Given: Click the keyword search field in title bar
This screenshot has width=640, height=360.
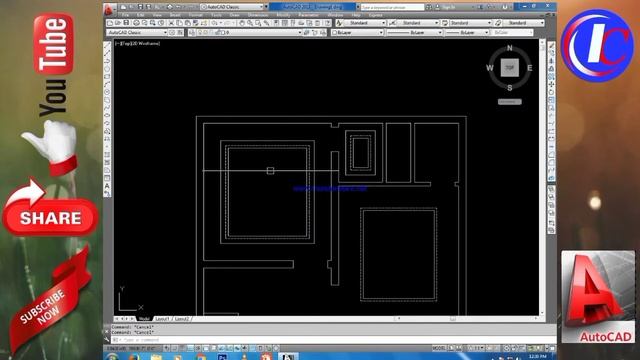Looking at the screenshot, I should pyautogui.click(x=393, y=7).
